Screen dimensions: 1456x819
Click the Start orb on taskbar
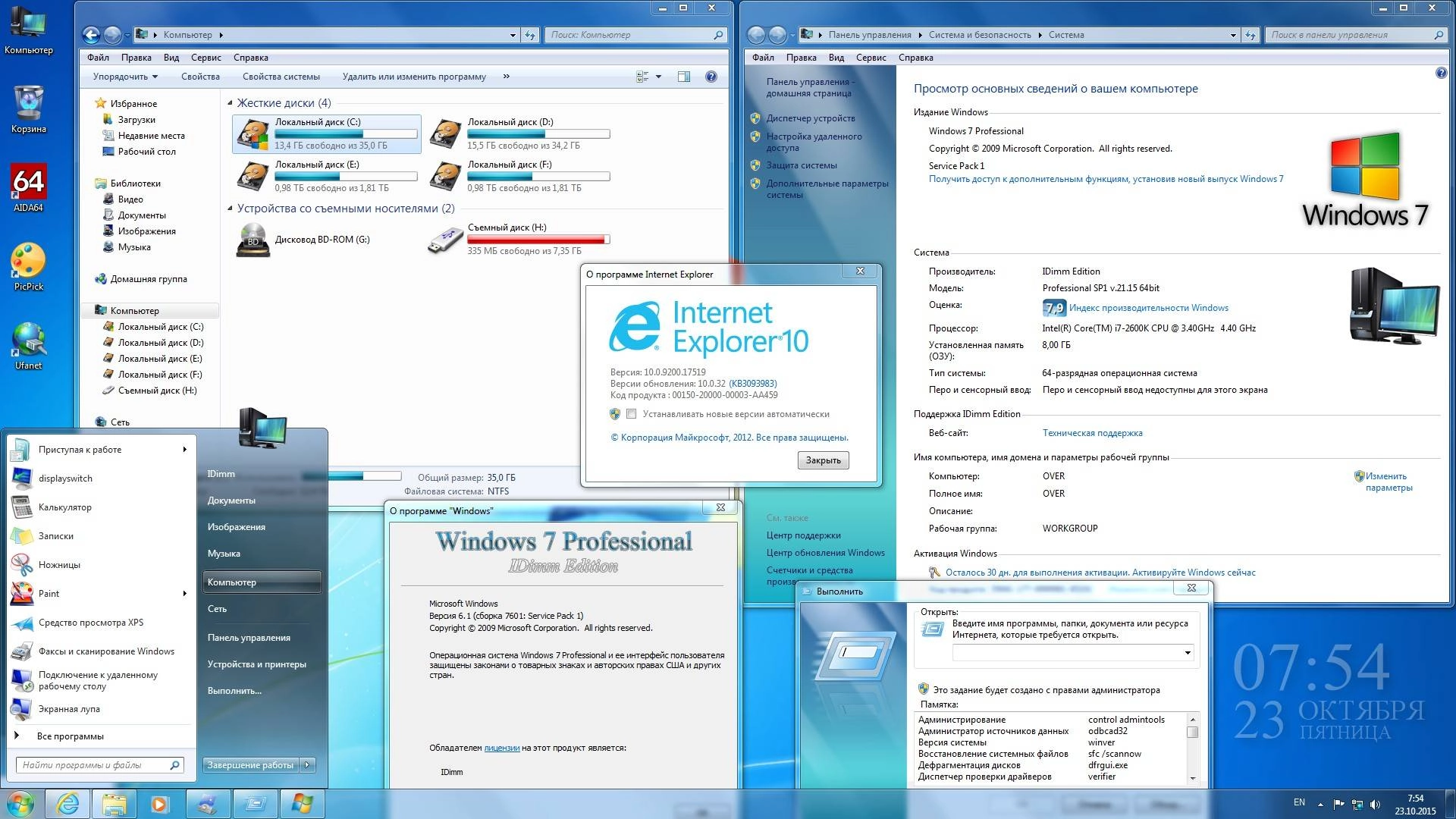tap(20, 804)
